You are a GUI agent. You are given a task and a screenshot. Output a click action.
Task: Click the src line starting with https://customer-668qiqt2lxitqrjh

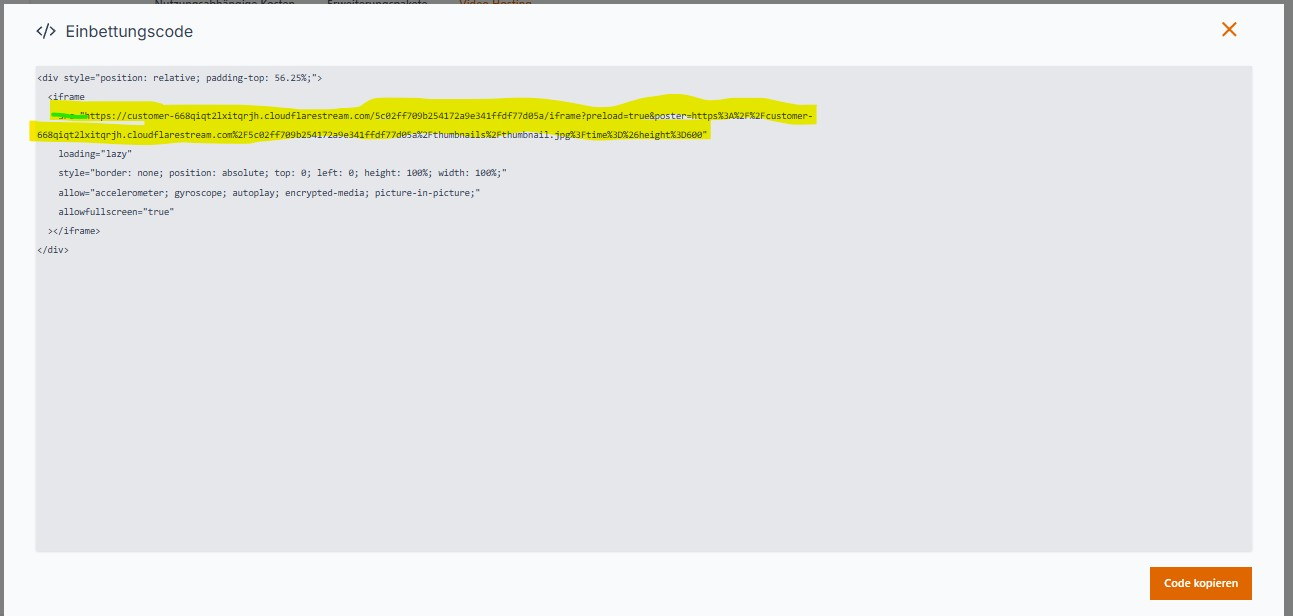point(437,116)
